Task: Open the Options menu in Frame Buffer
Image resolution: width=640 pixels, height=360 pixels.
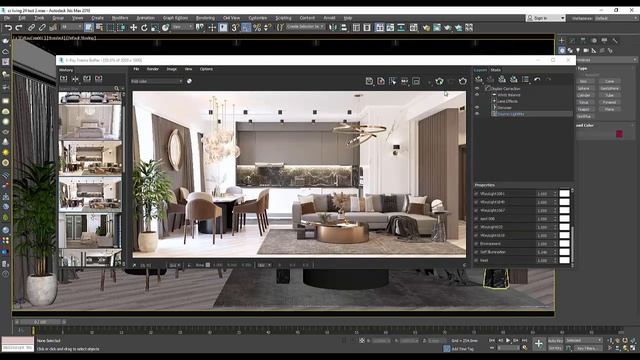Action: (x=206, y=69)
